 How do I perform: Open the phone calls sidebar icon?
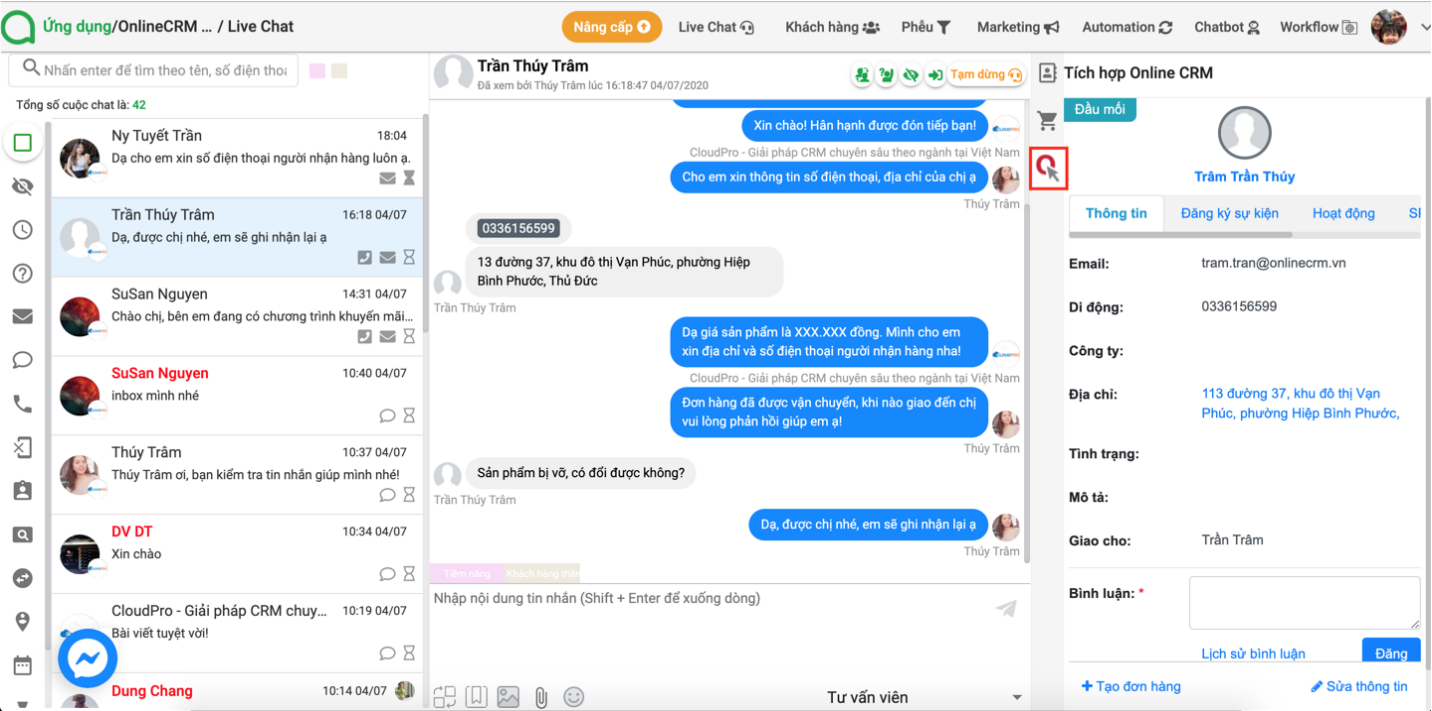(x=23, y=404)
